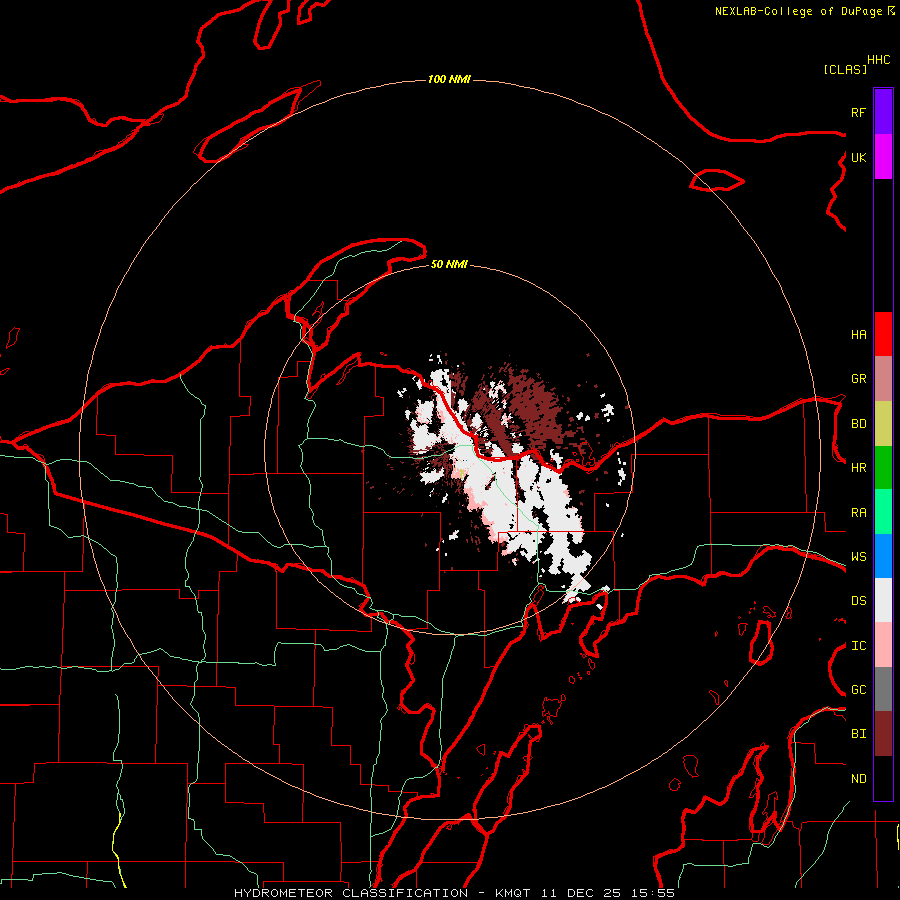
Task: Click the RA light green legend swatch
Action: (x=883, y=512)
